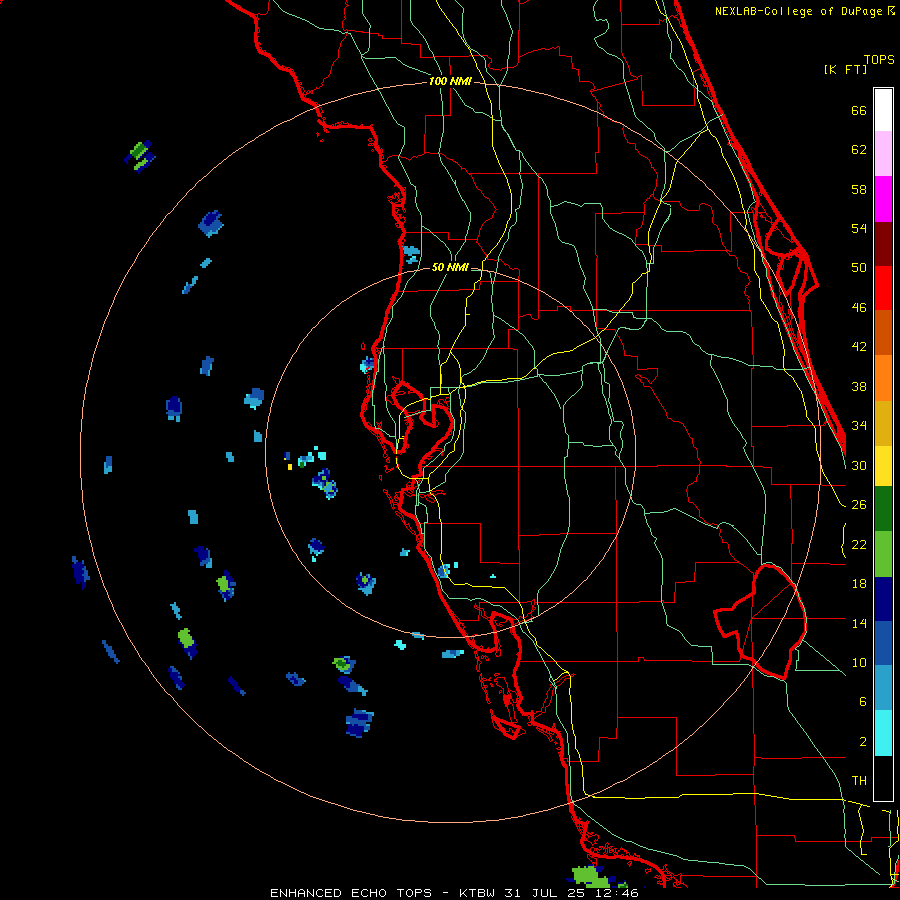Click the medium blue legend swatch
900x900 pixels.
883,643
